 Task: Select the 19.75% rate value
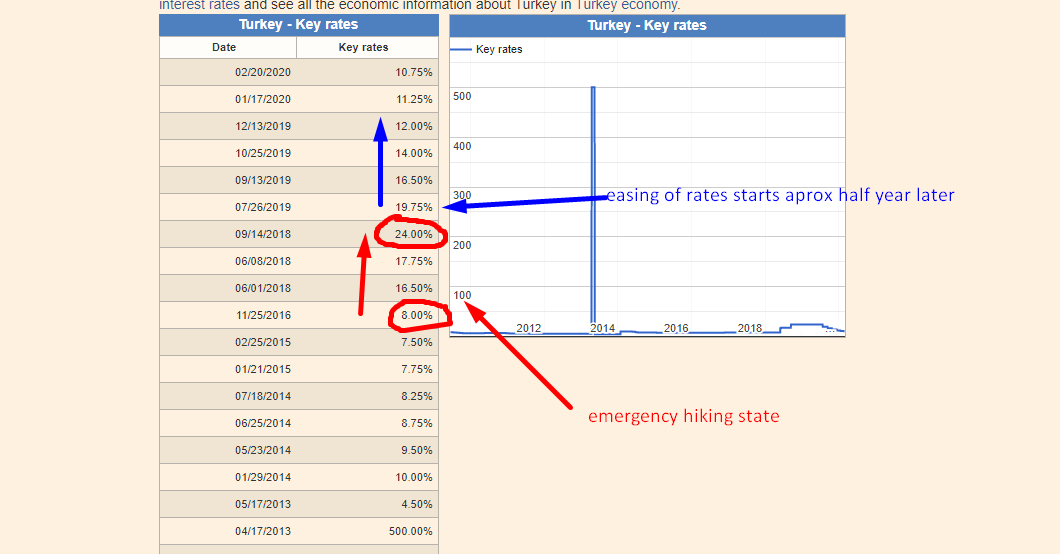pyautogui.click(x=414, y=207)
